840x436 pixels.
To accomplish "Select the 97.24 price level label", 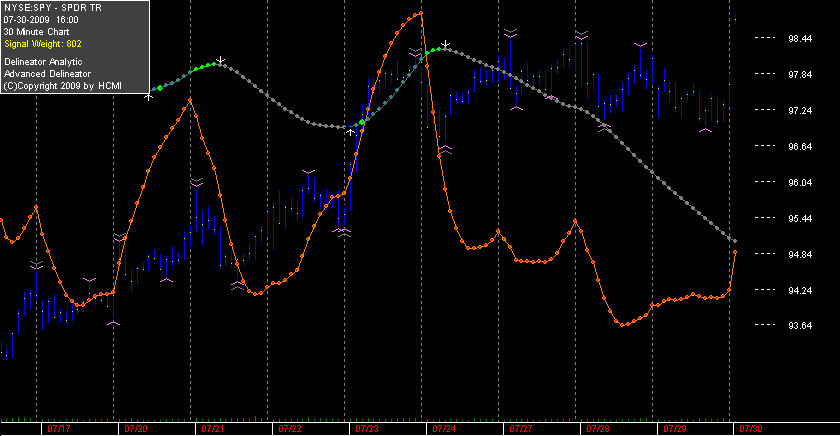I will point(800,110).
